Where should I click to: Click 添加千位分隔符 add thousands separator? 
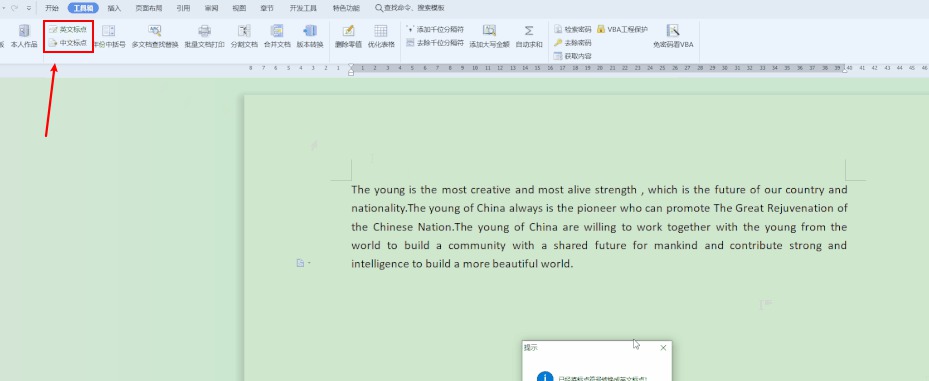(435, 29)
